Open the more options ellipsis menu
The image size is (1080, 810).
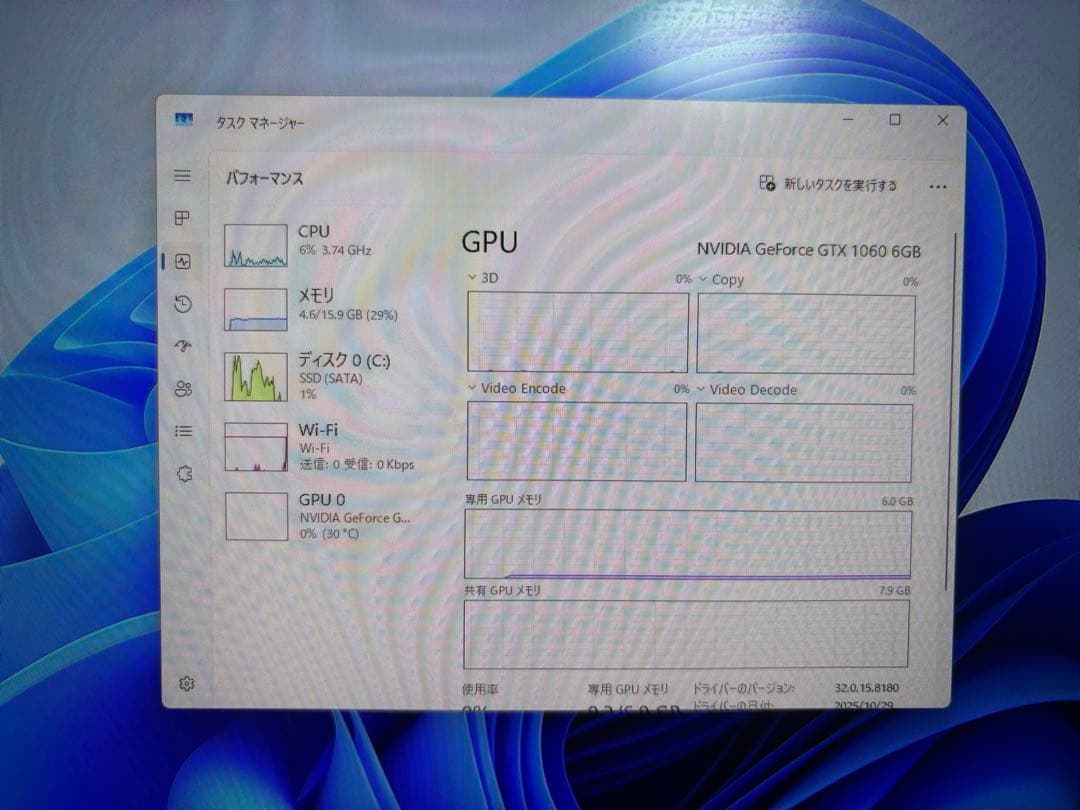coord(937,186)
